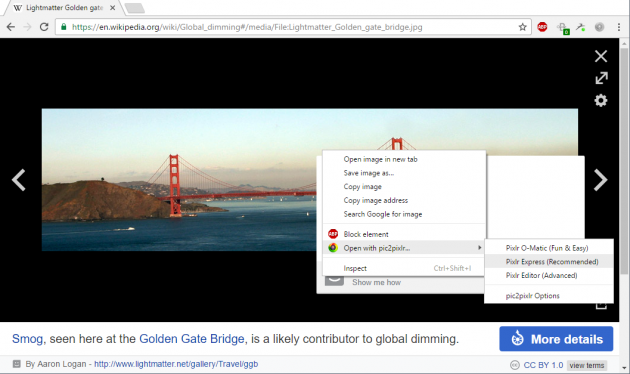Select Pixlr Express (Recommended)
This screenshot has width=630, height=374.
coord(549,262)
